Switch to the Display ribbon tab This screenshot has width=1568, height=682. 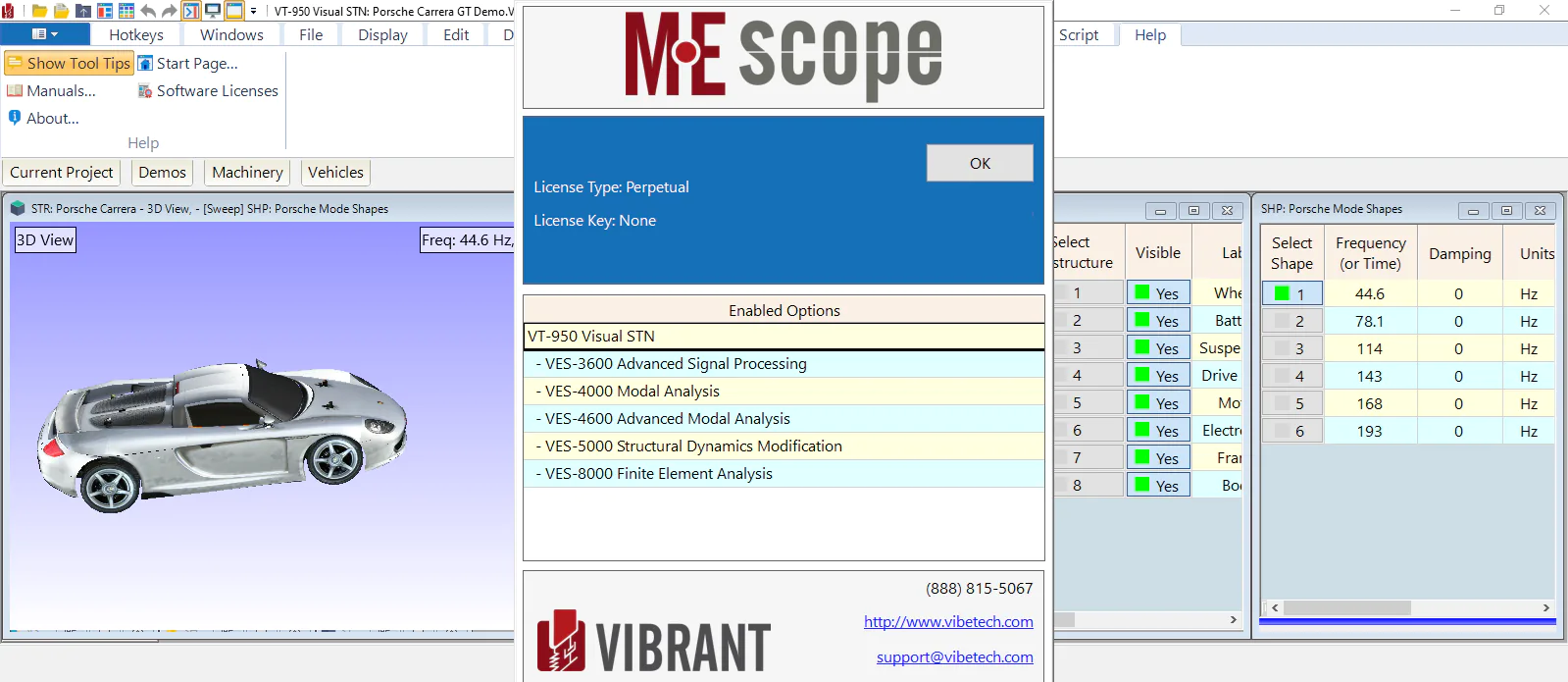[x=382, y=34]
